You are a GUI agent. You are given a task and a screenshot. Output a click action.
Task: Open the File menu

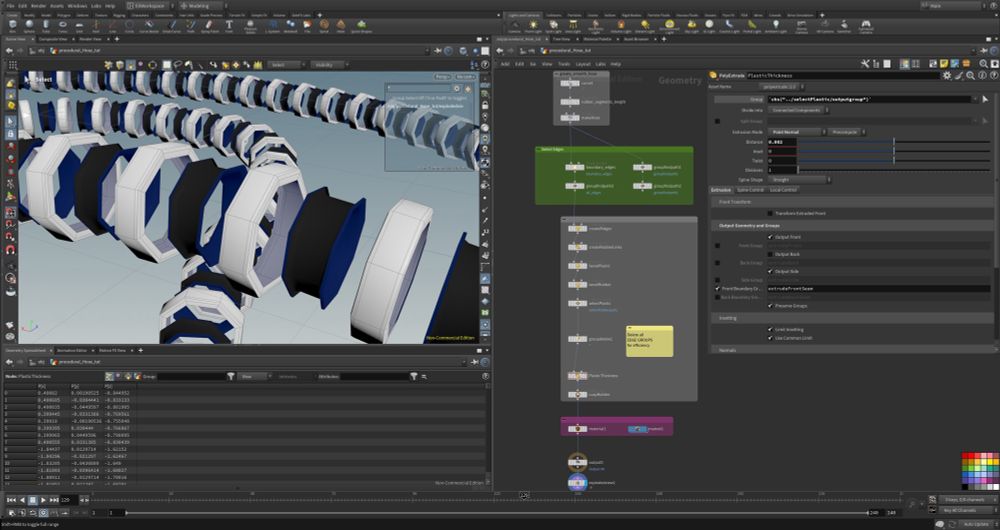(10, 6)
